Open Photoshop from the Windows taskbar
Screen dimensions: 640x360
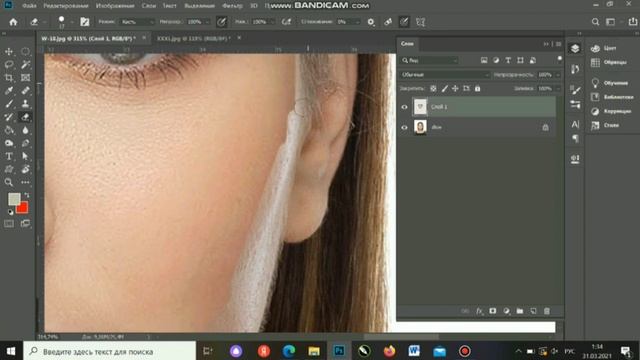(339, 351)
